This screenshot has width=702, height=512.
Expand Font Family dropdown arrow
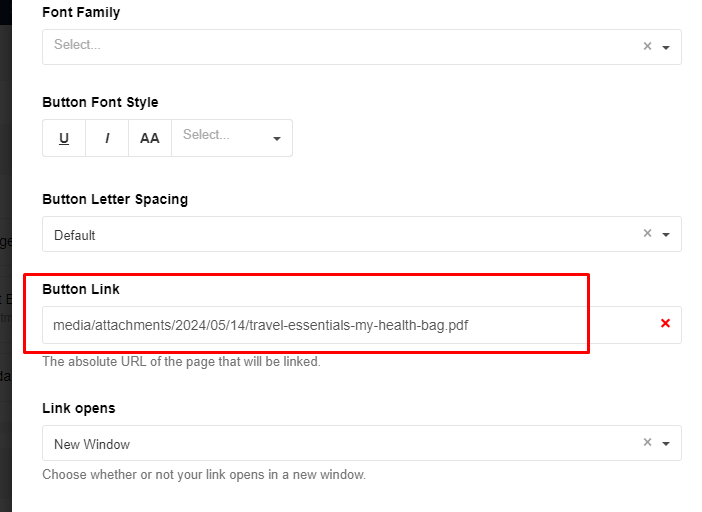pyautogui.click(x=666, y=47)
